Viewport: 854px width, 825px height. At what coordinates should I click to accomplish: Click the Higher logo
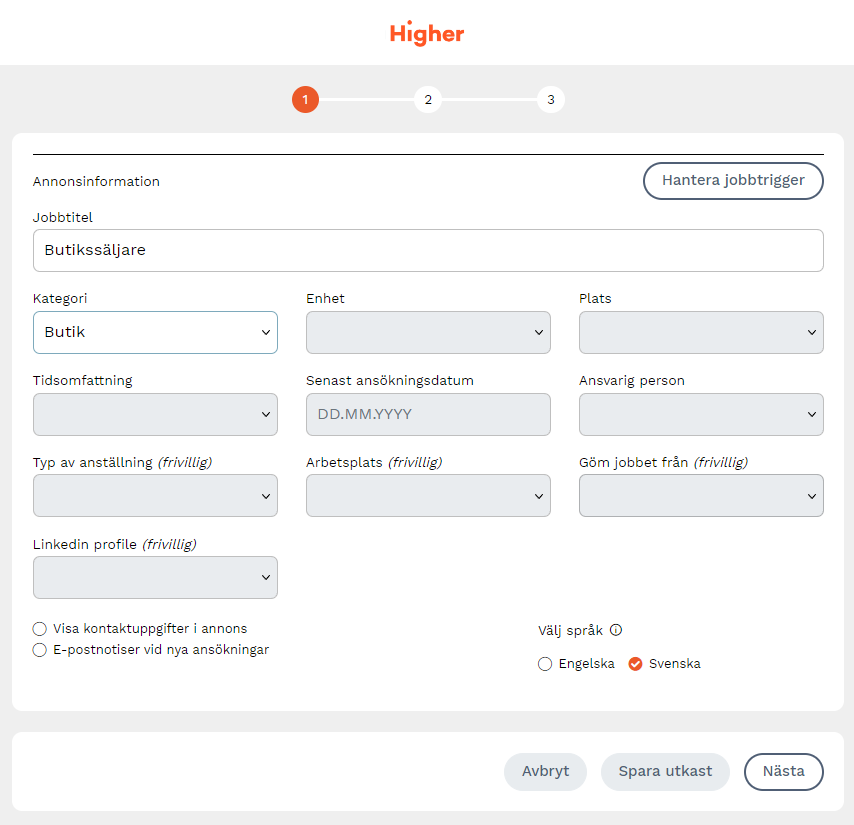pyautogui.click(x=427, y=34)
